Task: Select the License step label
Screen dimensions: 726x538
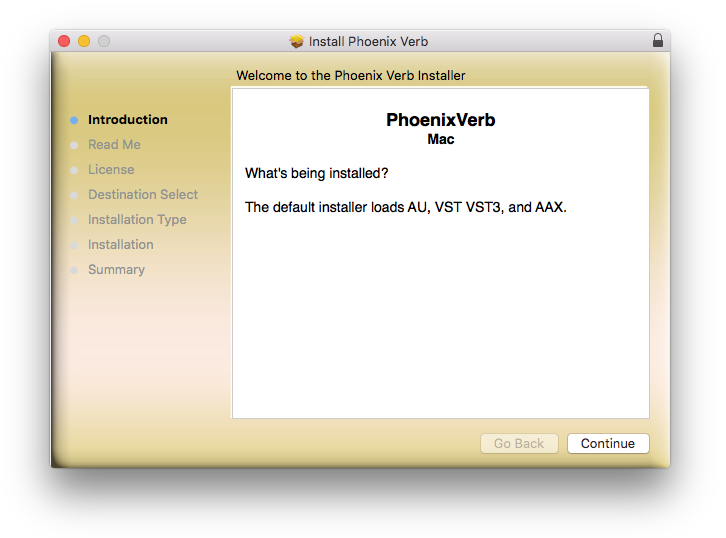Action: point(111,170)
